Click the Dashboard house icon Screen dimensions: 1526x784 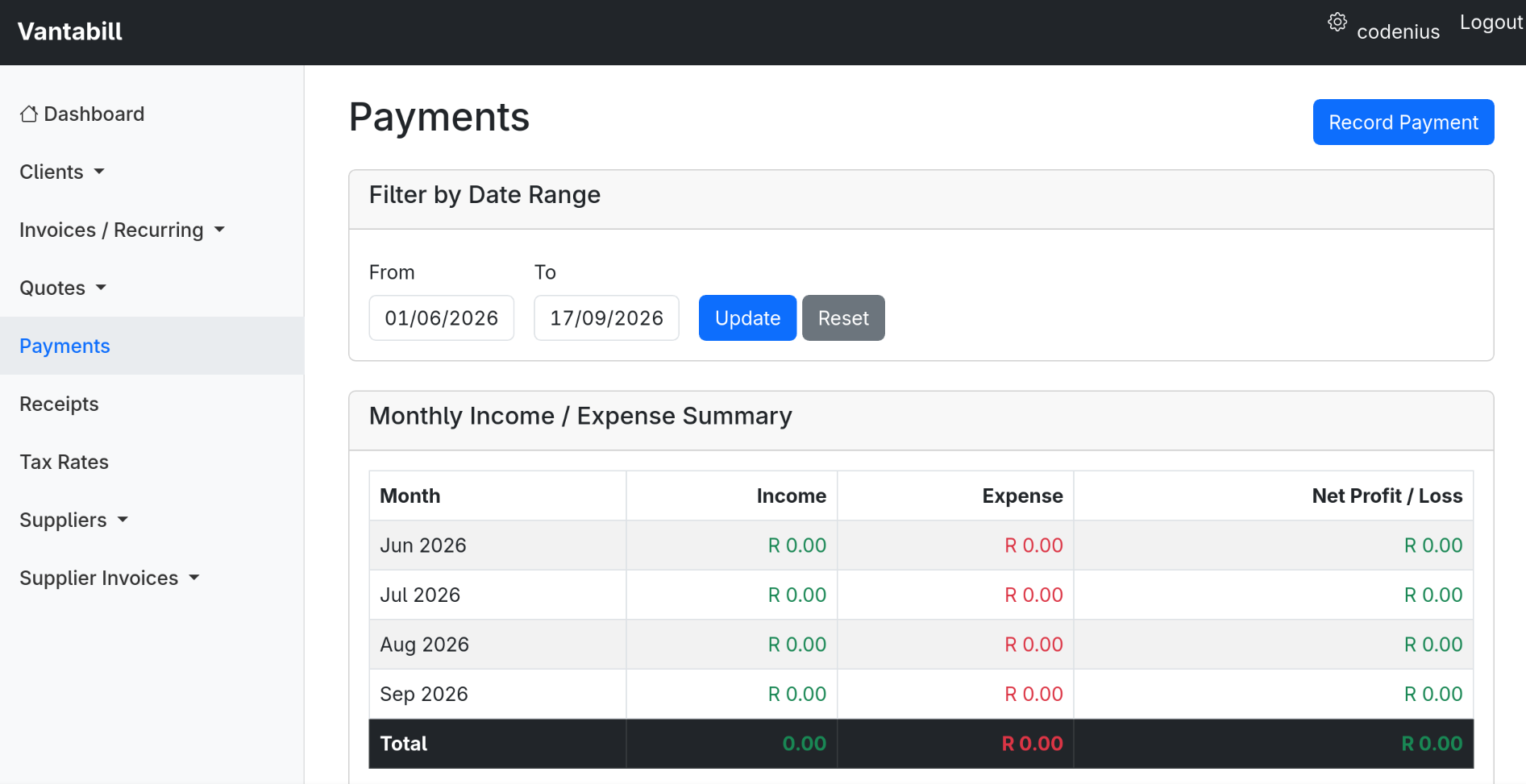point(29,114)
